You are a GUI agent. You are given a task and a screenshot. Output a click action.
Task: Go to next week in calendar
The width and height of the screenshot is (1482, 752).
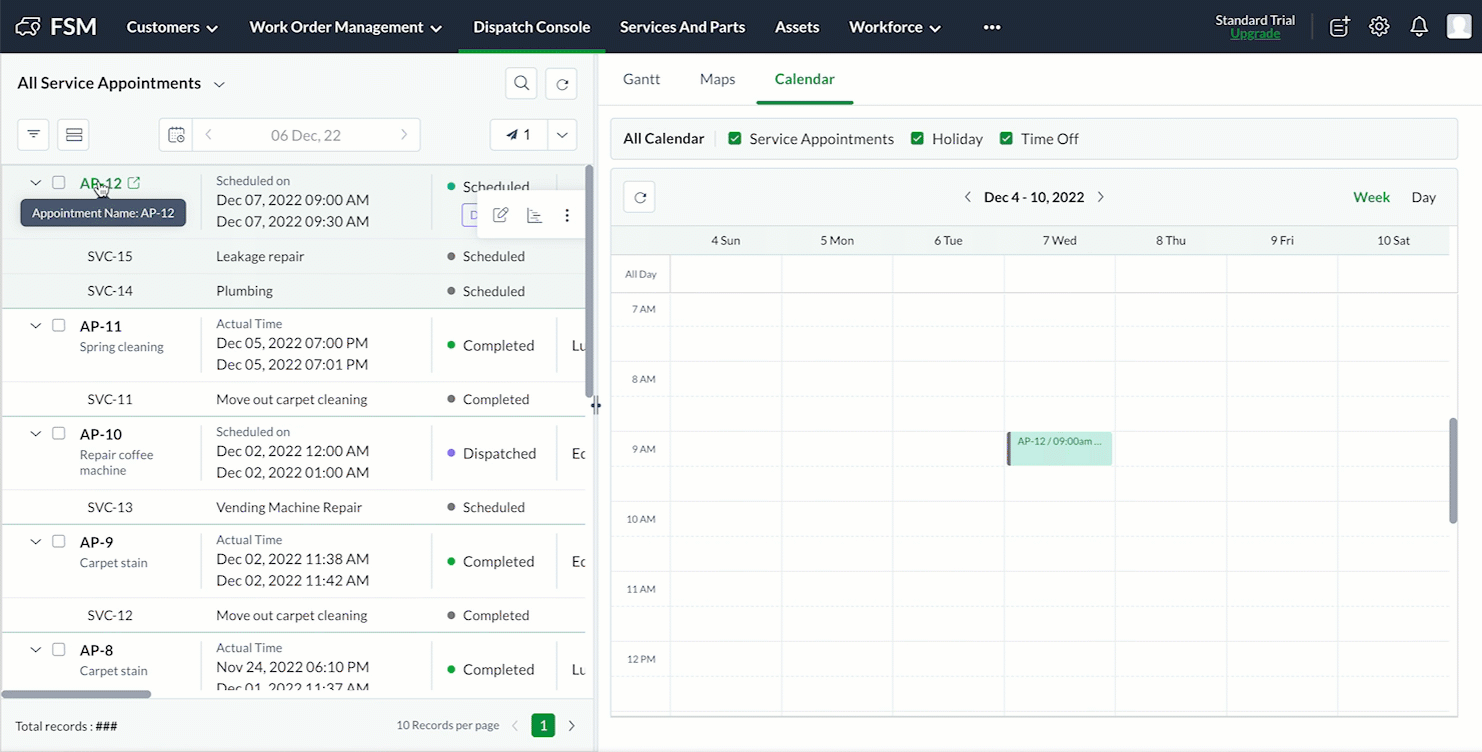[x=1101, y=197]
